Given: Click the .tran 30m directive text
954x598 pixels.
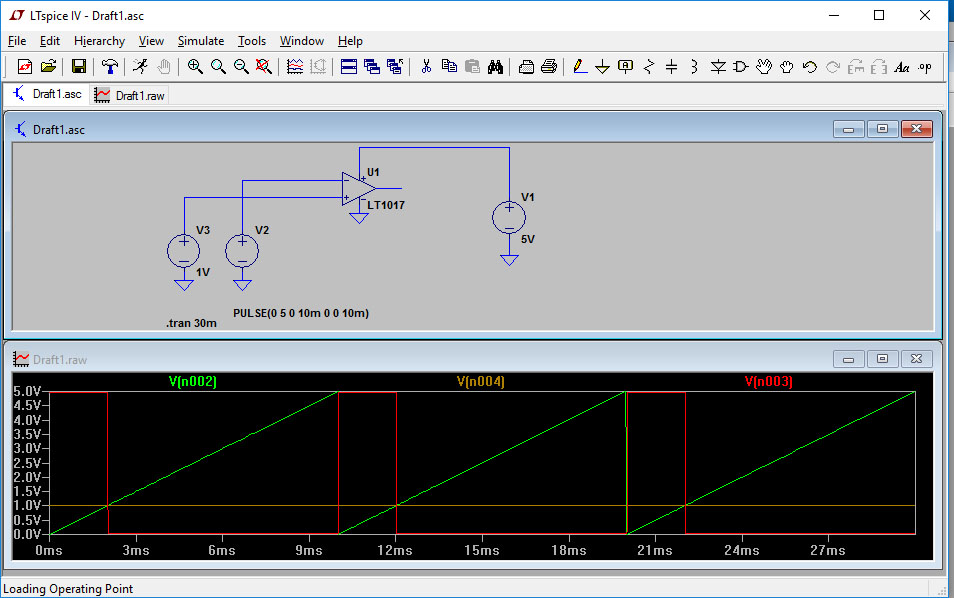Looking at the screenshot, I should tap(191, 323).
